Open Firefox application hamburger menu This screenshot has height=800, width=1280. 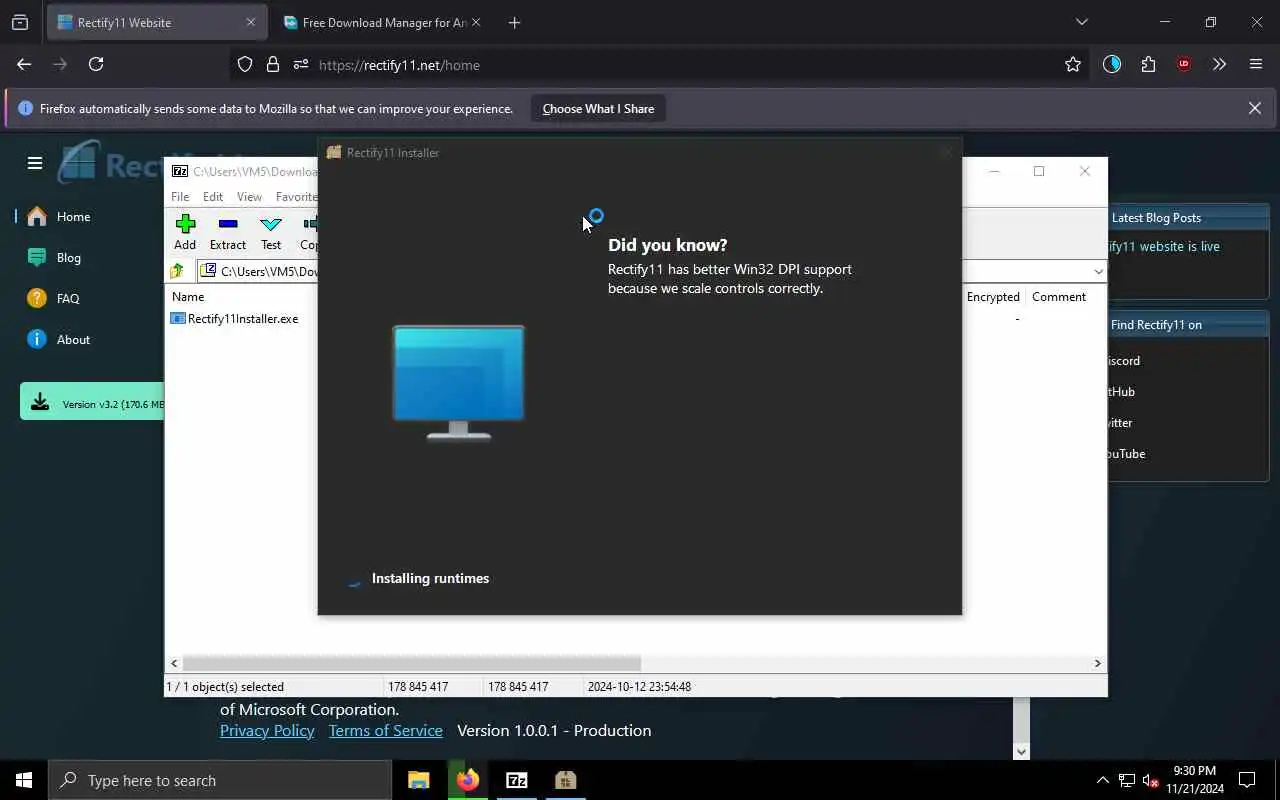[x=1256, y=64]
